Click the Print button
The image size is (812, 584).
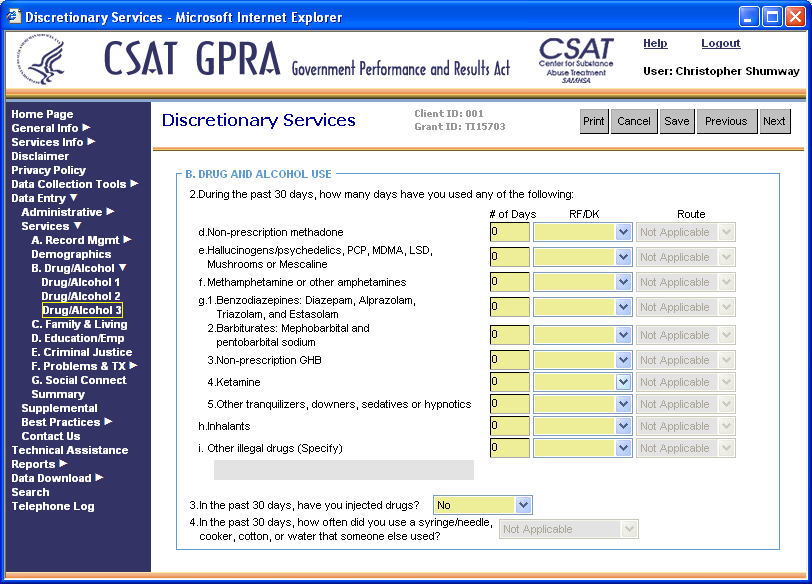point(594,121)
